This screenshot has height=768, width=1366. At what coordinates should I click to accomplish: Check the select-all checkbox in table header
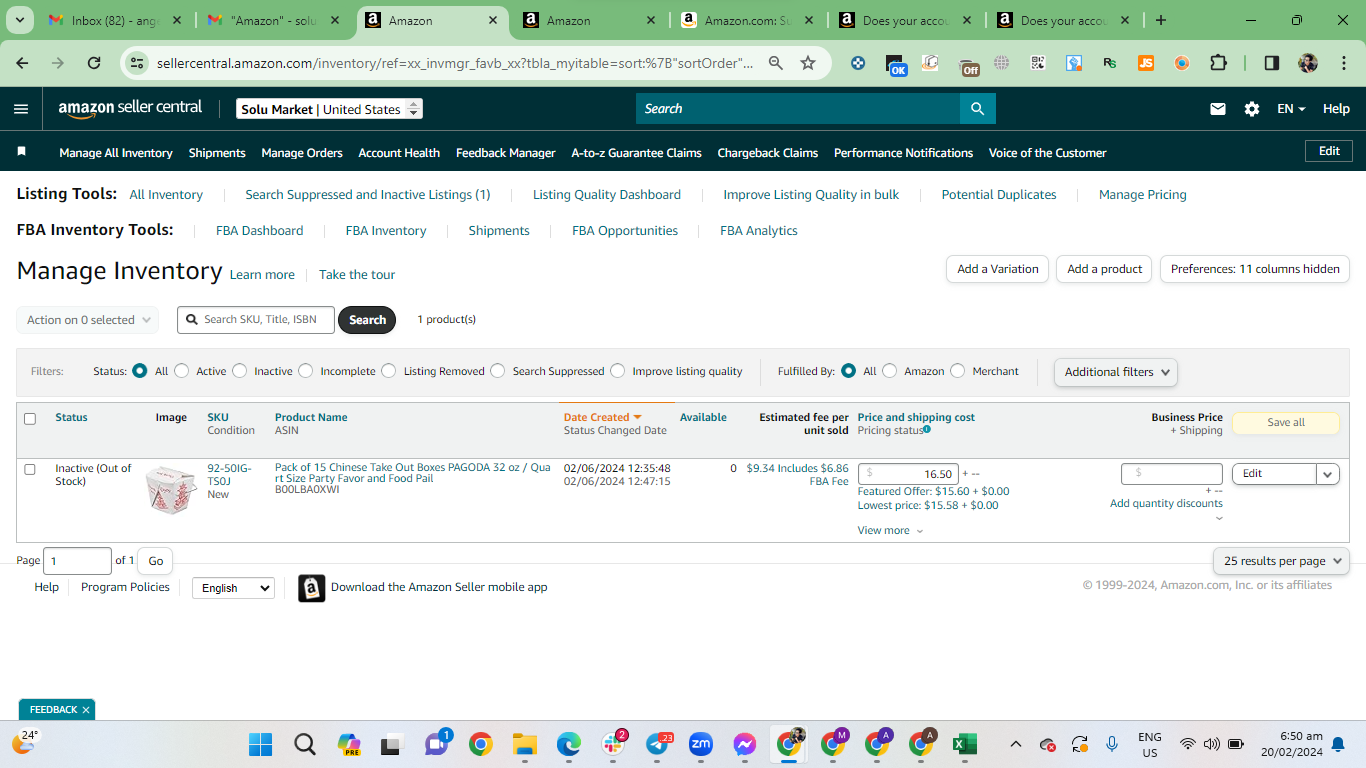tap(30, 419)
